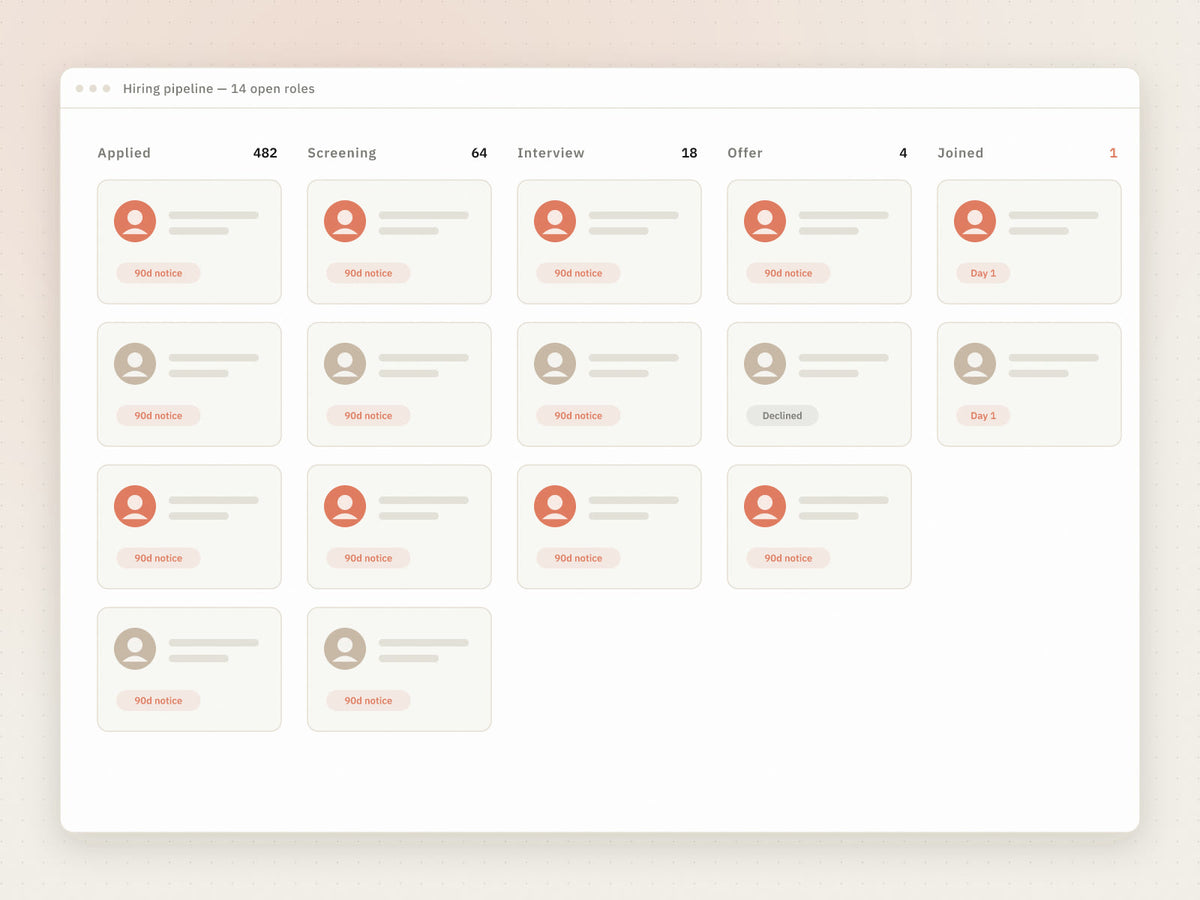Open the avatar on the first Interview card
1200x900 pixels.
pos(555,221)
